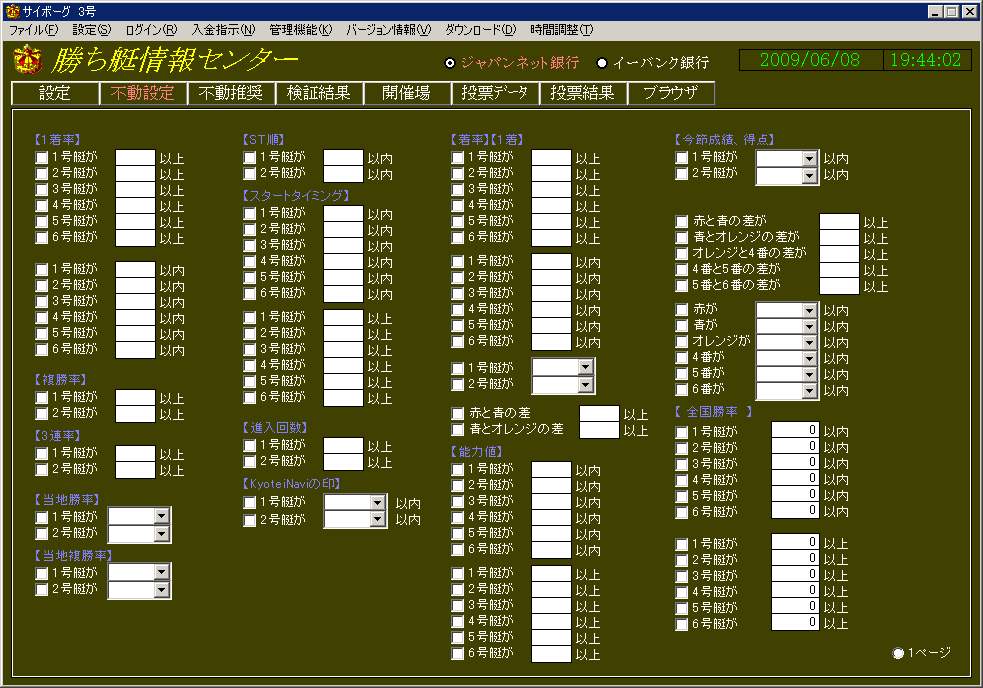
Task: Switch to the 不動推奨 tab
Action: [x=231, y=93]
